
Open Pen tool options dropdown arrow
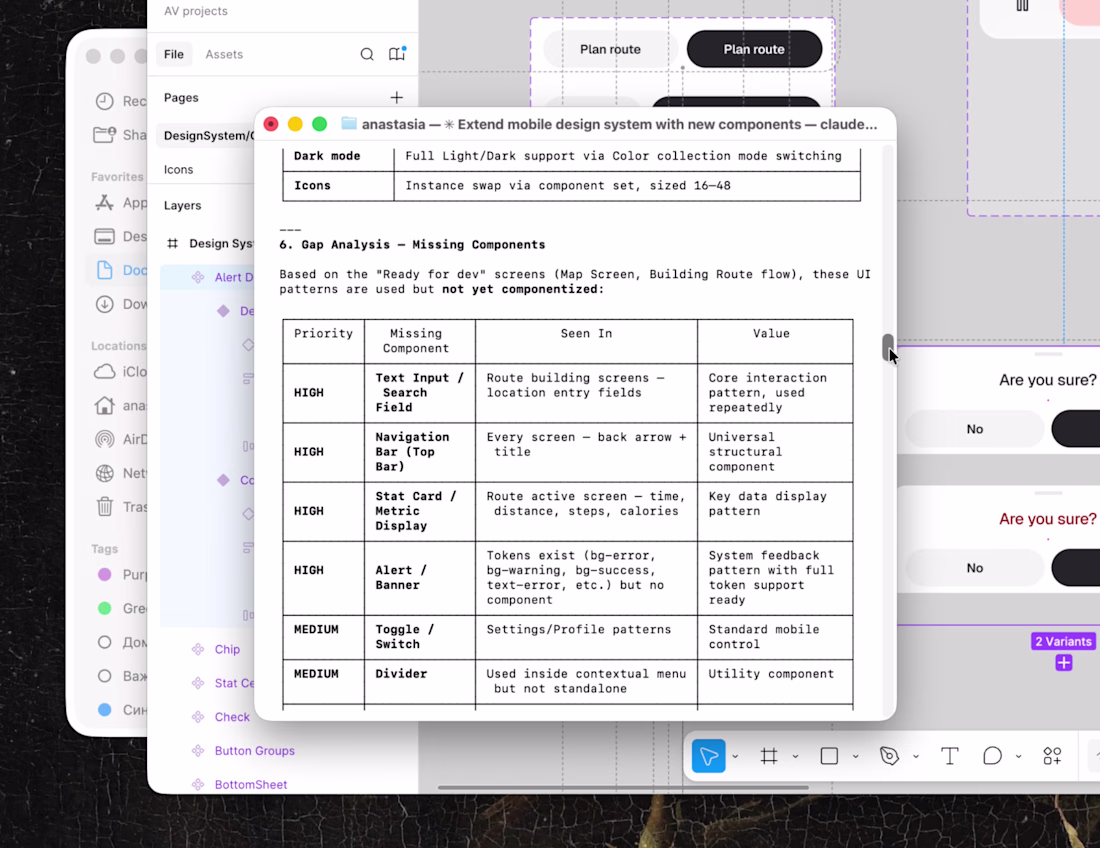(x=916, y=757)
